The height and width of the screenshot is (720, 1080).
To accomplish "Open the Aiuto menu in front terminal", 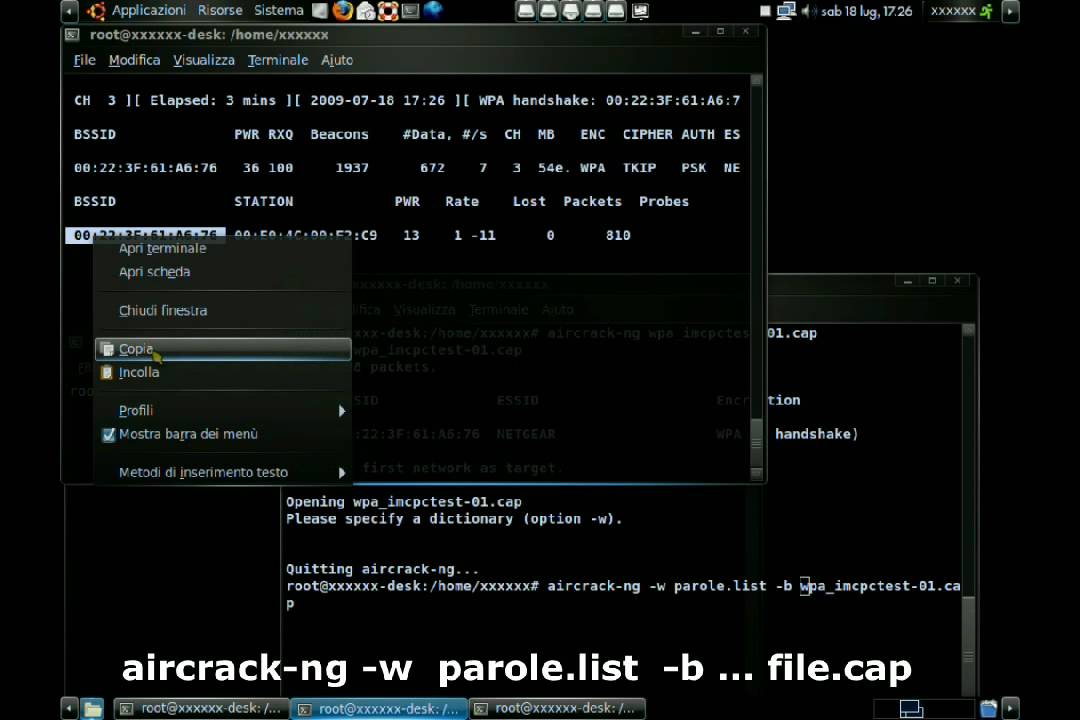I will pyautogui.click(x=337, y=60).
